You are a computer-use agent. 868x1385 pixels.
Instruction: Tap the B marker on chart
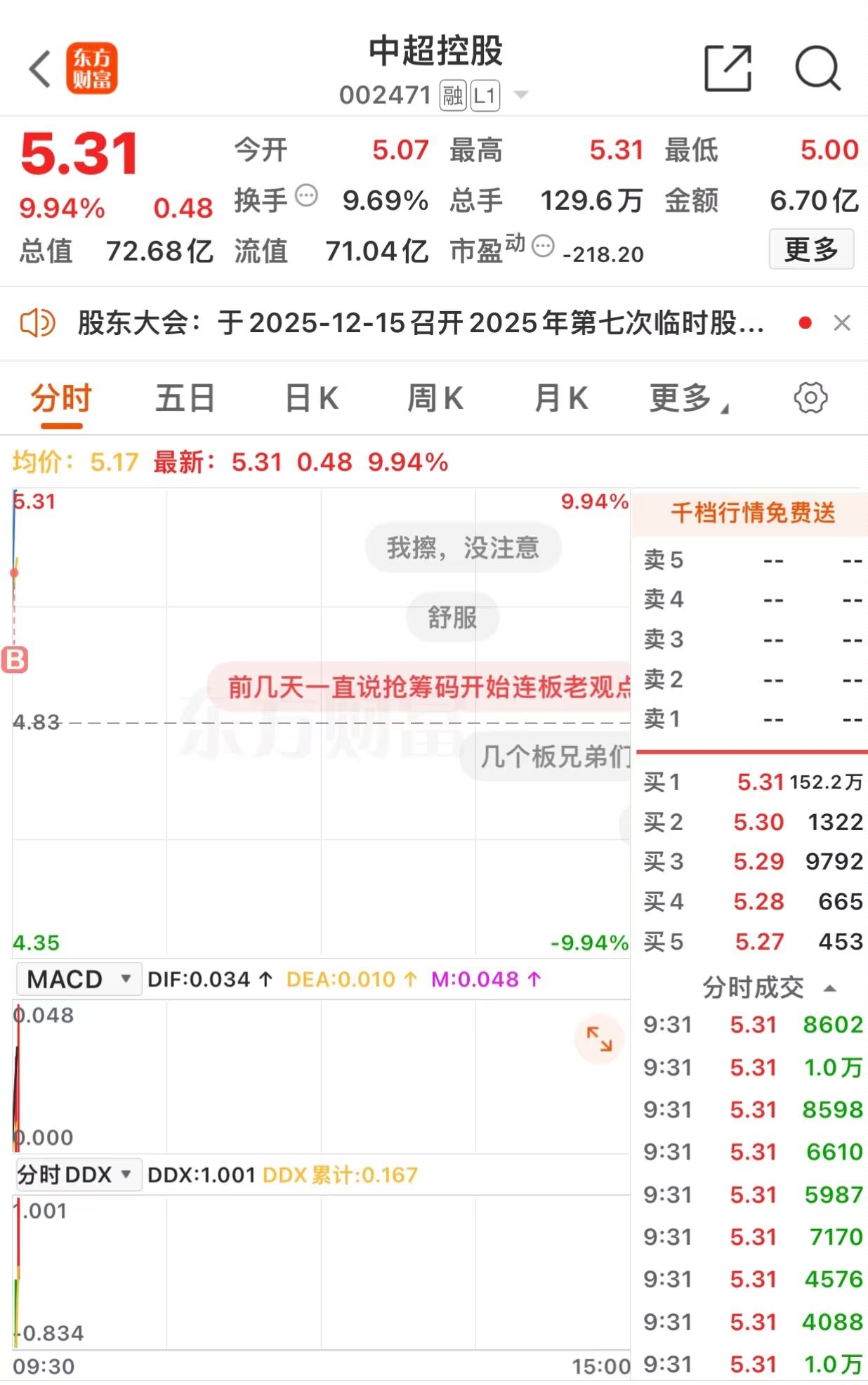(15, 660)
